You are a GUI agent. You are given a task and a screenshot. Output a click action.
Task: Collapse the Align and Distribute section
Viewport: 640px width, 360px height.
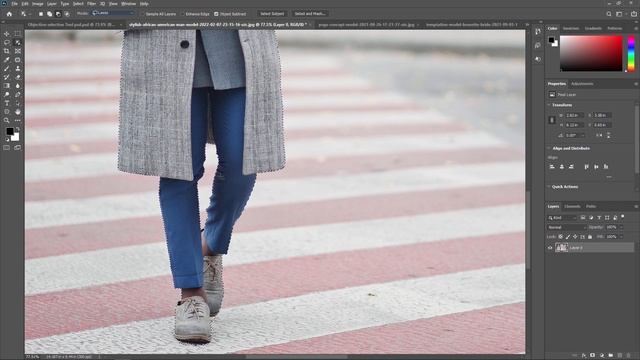(549, 148)
